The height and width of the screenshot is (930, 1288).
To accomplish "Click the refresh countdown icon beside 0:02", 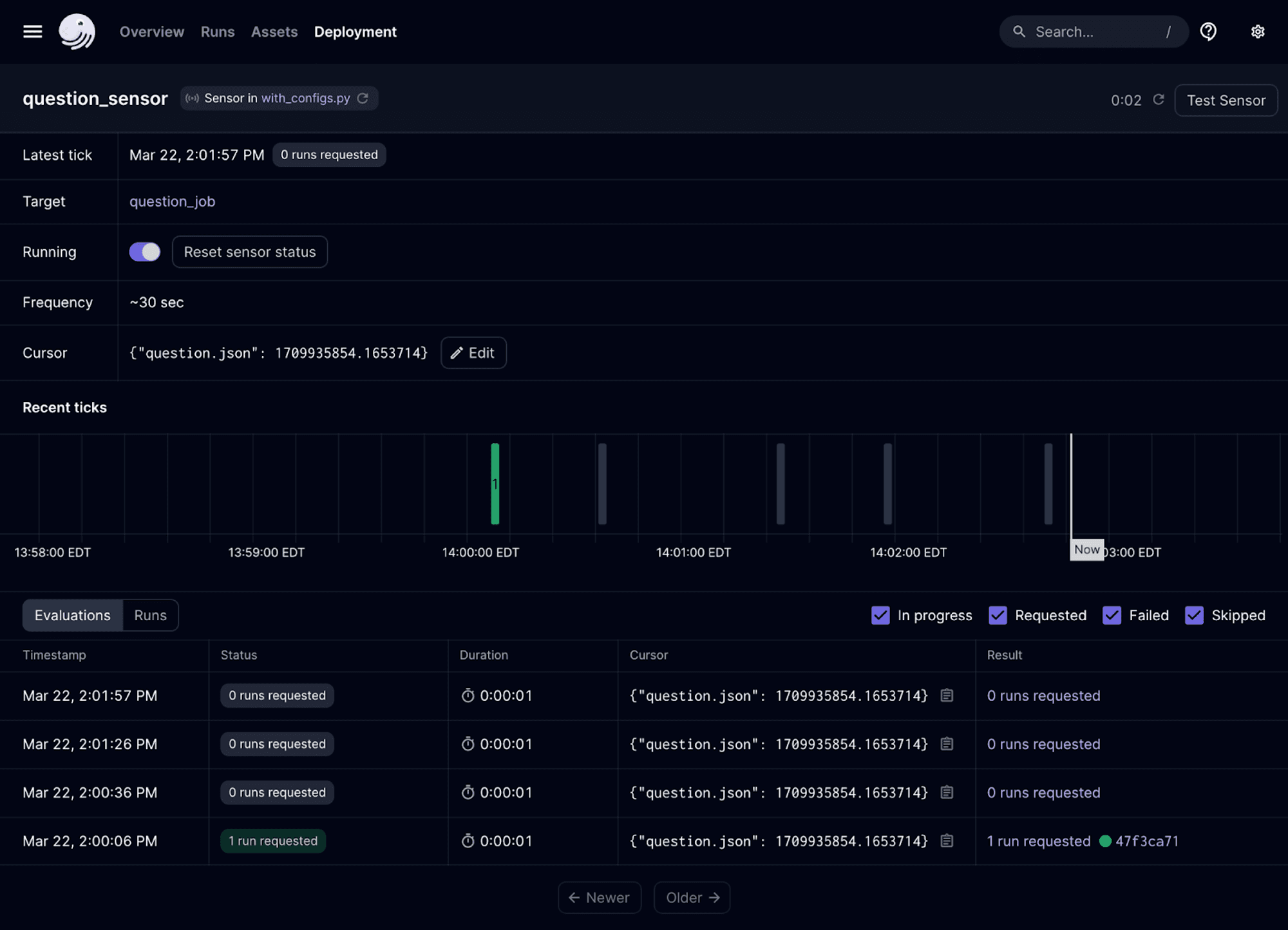I will tap(1158, 100).
